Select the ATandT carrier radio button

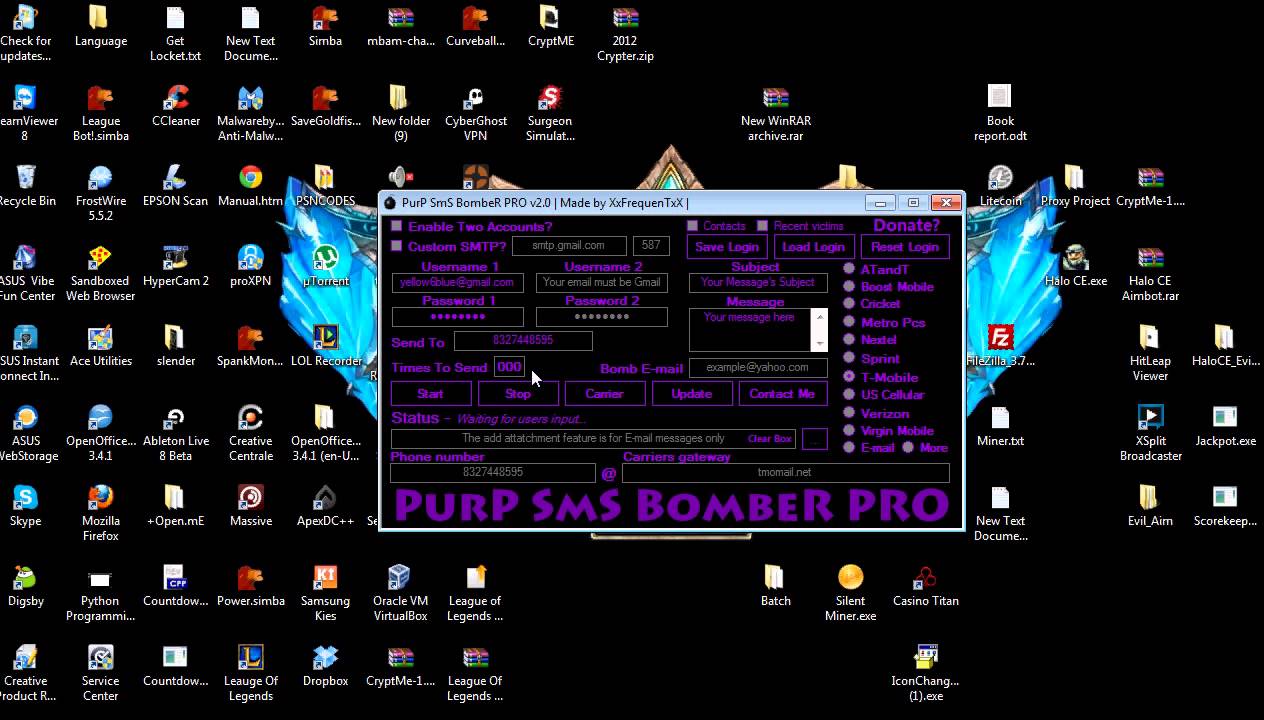pyautogui.click(x=849, y=269)
